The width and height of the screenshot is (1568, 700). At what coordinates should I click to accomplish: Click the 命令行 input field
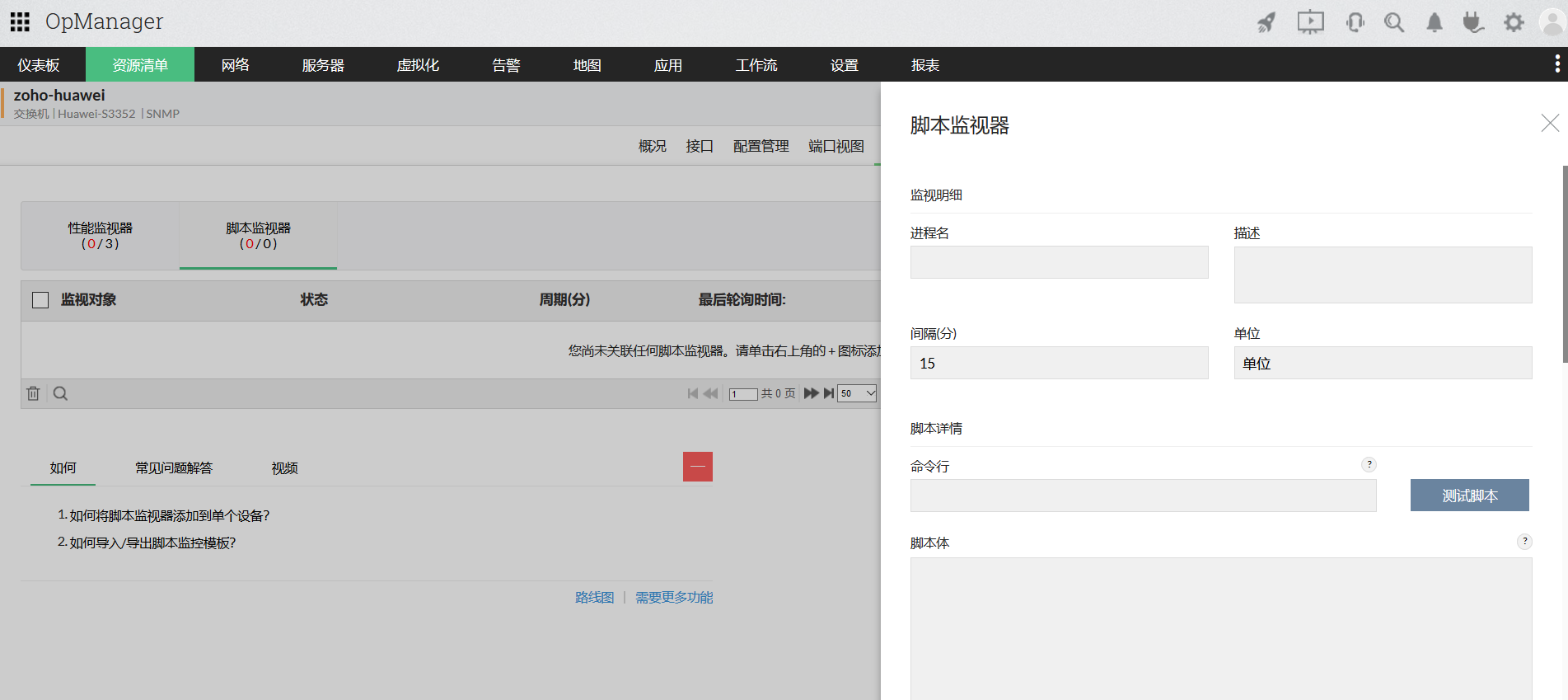click(1144, 496)
